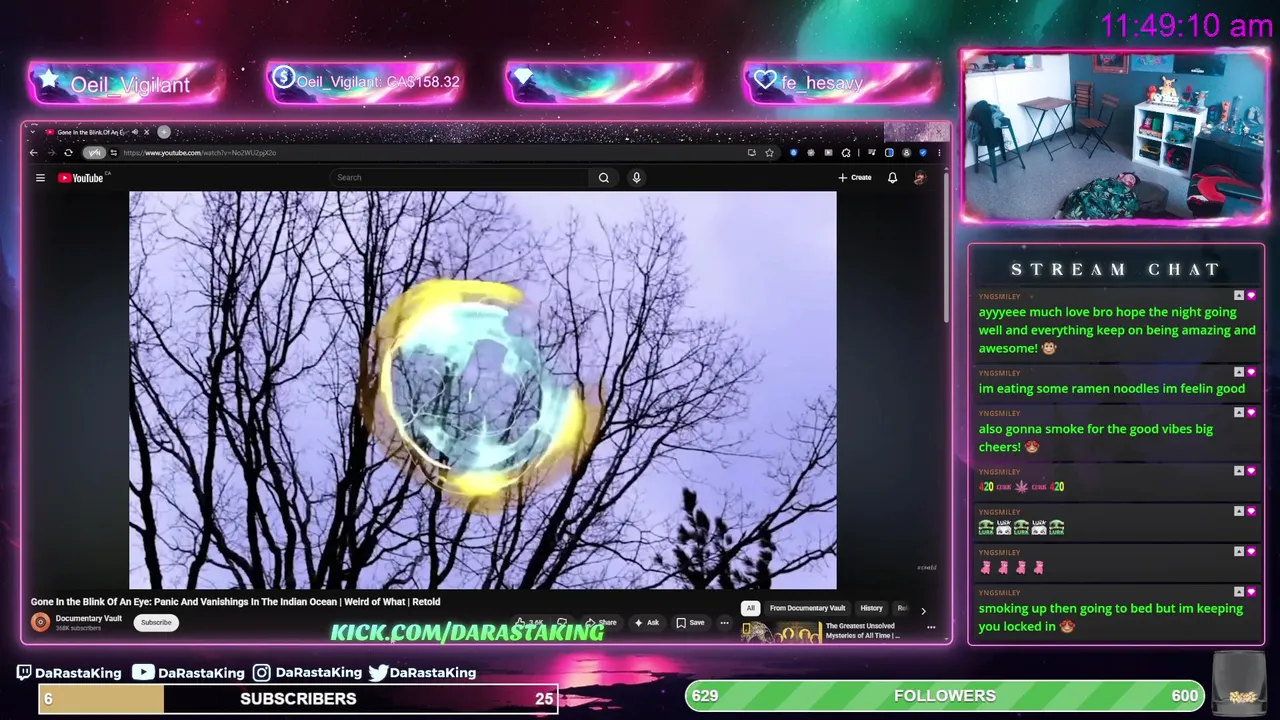Go to YouTube home via logo

[x=81, y=178]
